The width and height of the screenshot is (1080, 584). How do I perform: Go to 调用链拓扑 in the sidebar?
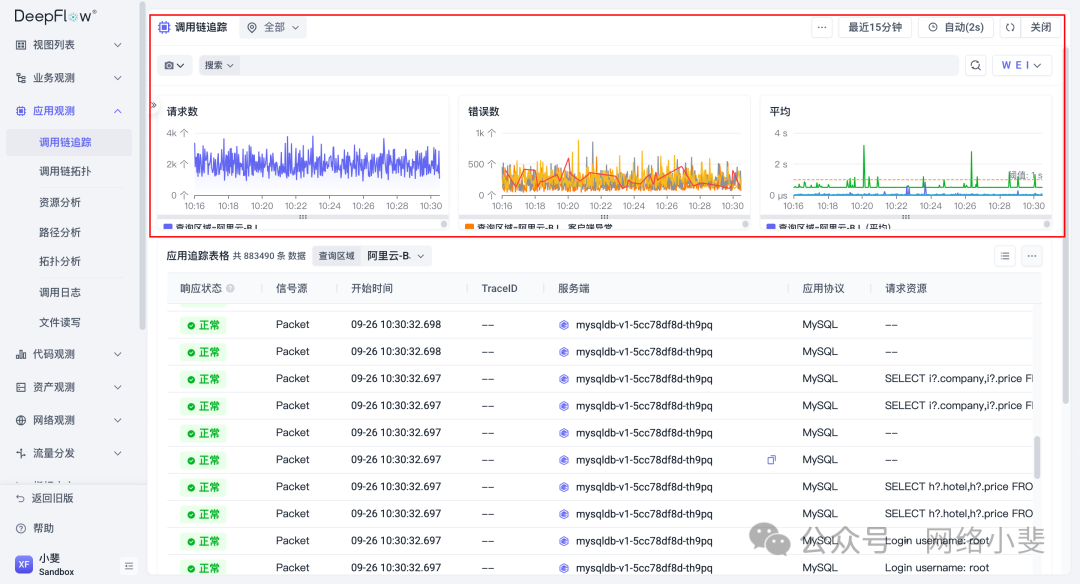65,172
